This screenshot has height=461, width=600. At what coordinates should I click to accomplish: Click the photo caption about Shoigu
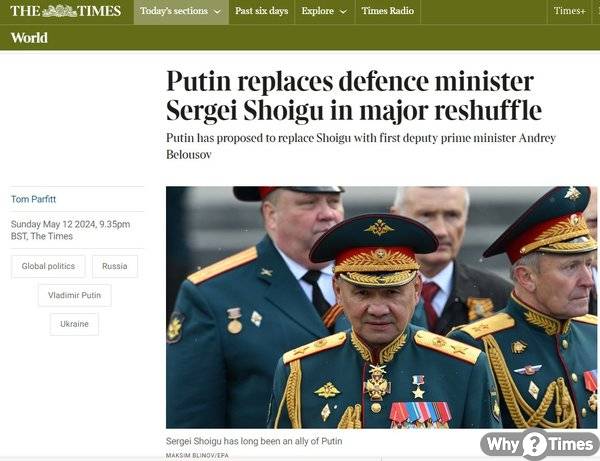tap(254, 441)
